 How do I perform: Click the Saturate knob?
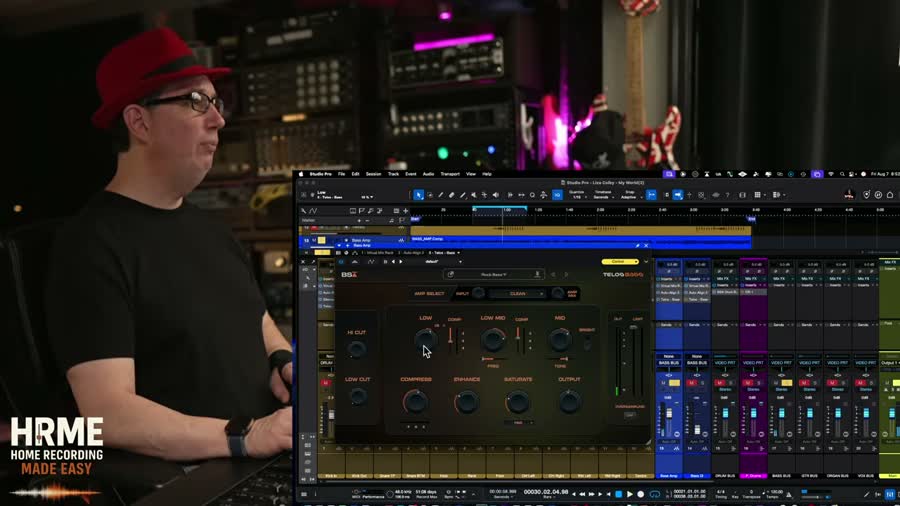[x=517, y=402]
